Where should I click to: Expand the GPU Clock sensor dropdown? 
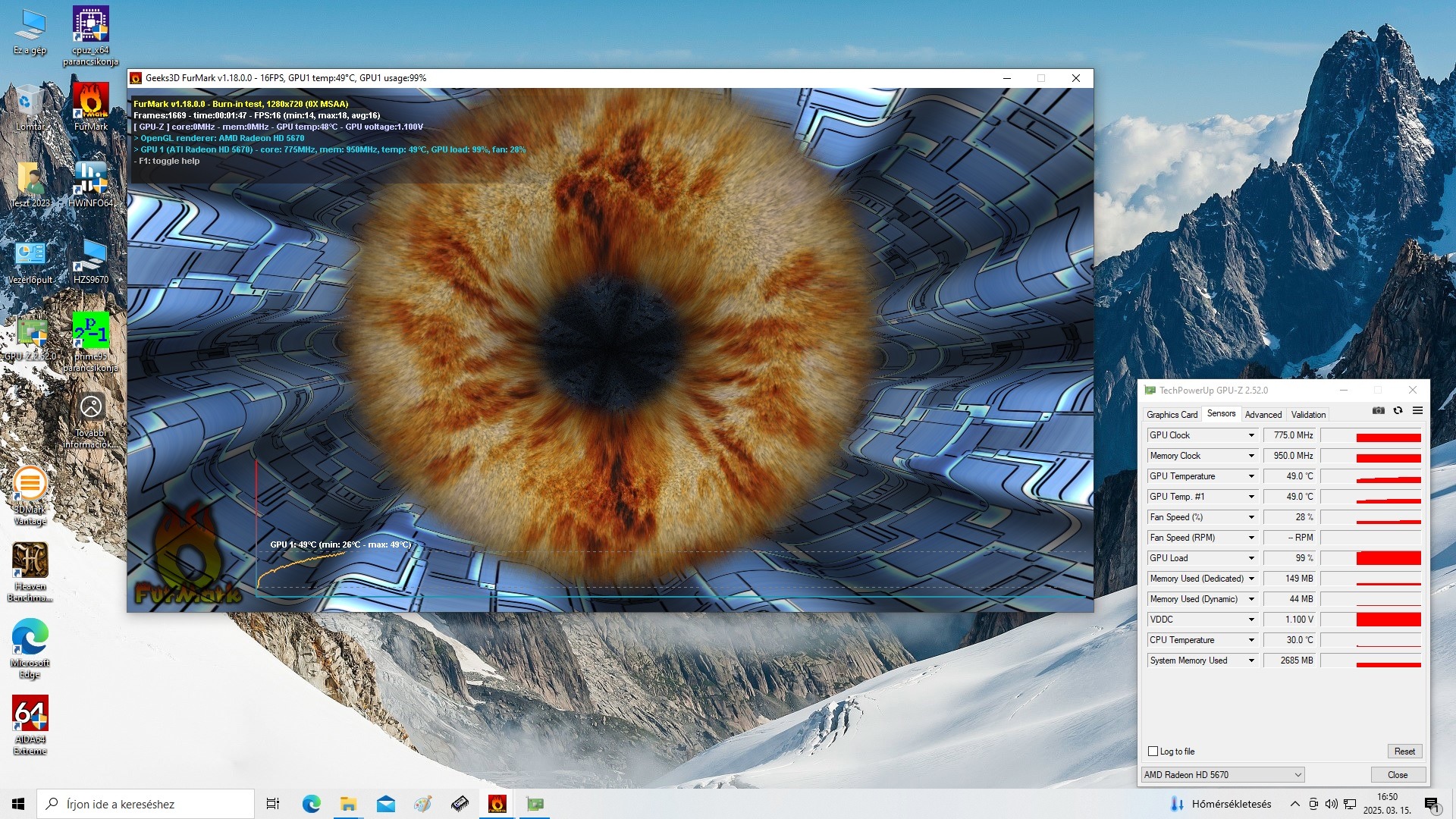[1251, 435]
